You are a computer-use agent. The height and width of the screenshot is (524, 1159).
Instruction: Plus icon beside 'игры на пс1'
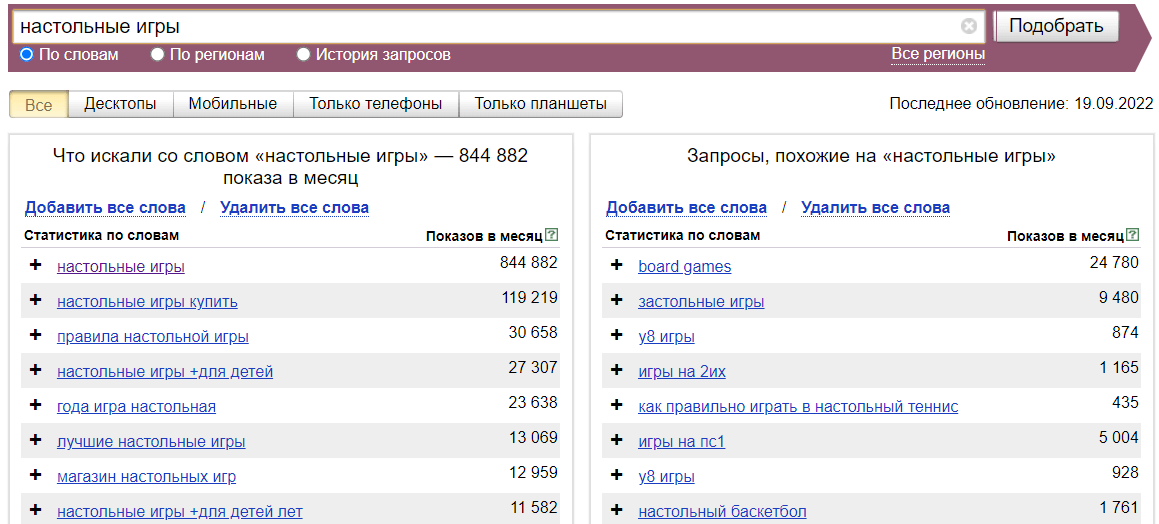[616, 440]
